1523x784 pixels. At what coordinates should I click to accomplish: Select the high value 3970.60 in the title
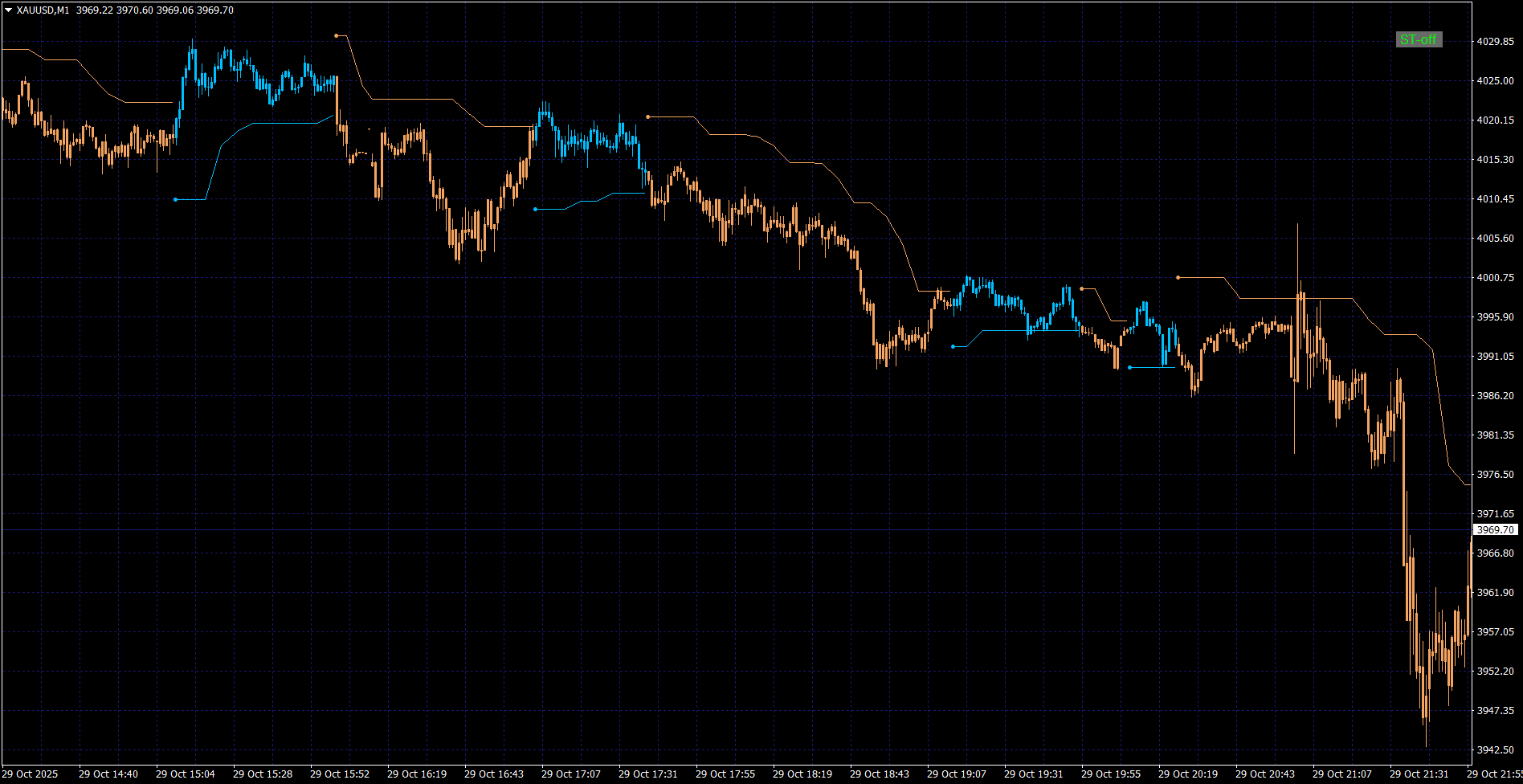pos(135,10)
